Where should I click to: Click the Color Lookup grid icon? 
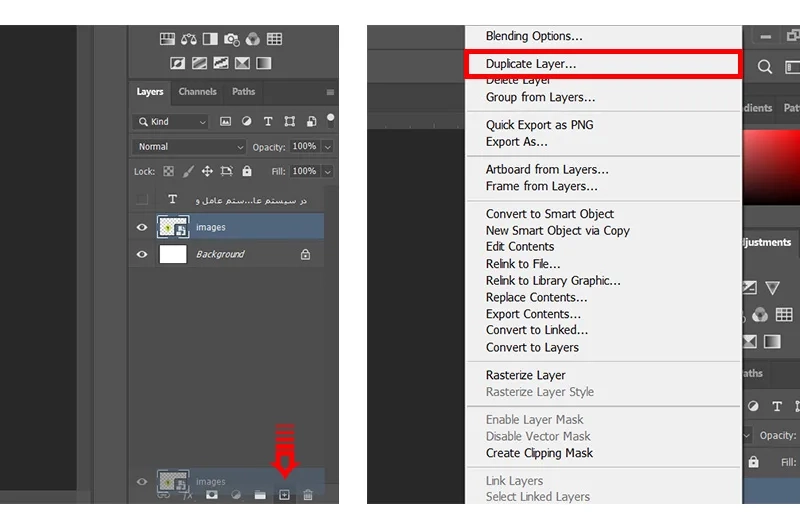(x=274, y=39)
